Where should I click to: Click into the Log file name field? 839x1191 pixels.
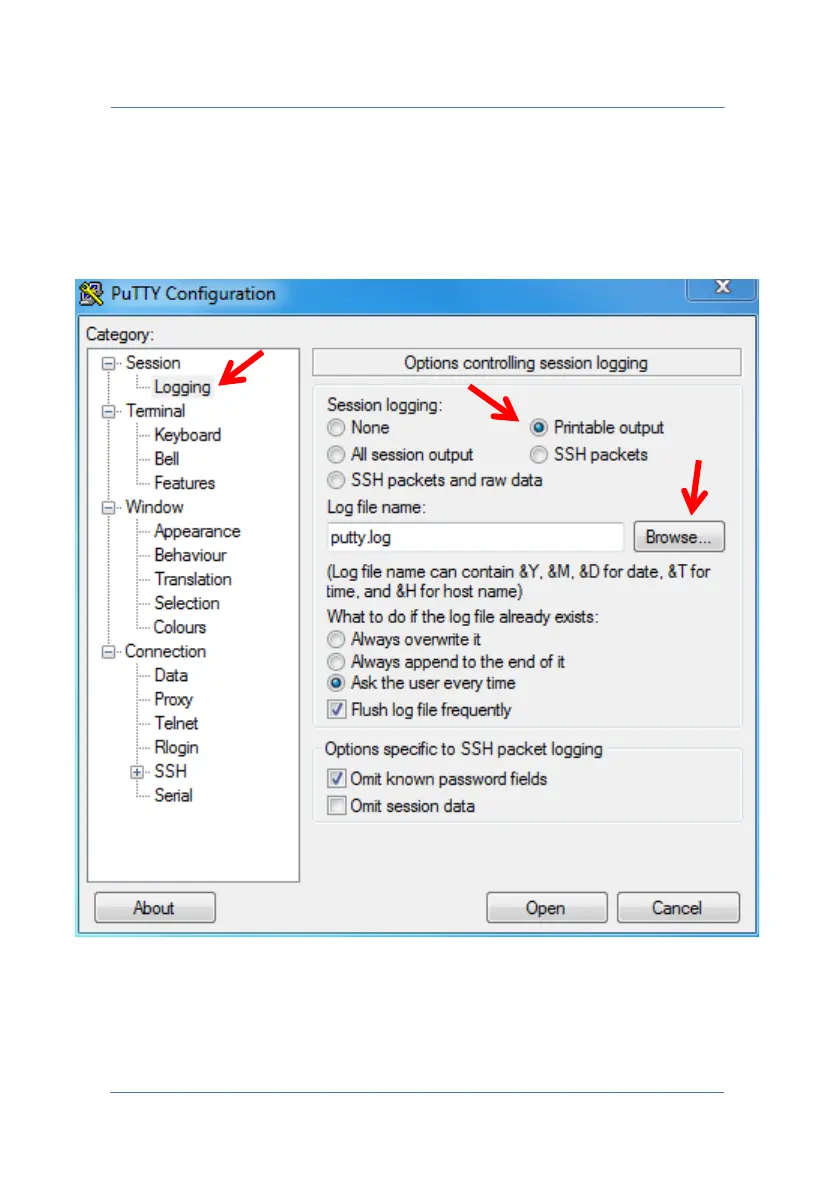click(x=475, y=537)
